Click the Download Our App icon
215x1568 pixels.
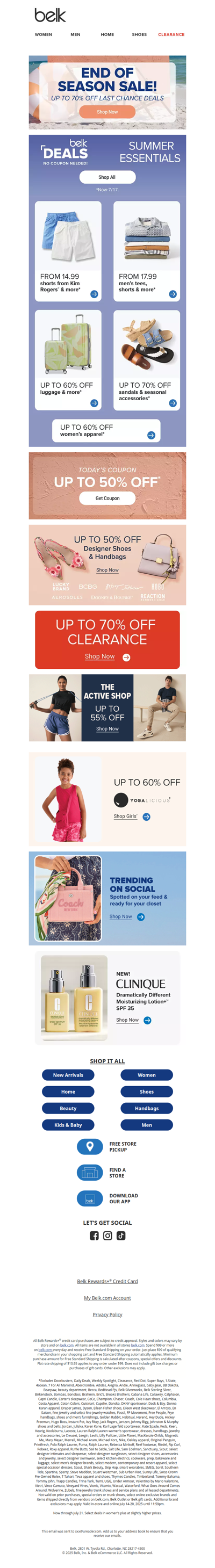[90, 1198]
